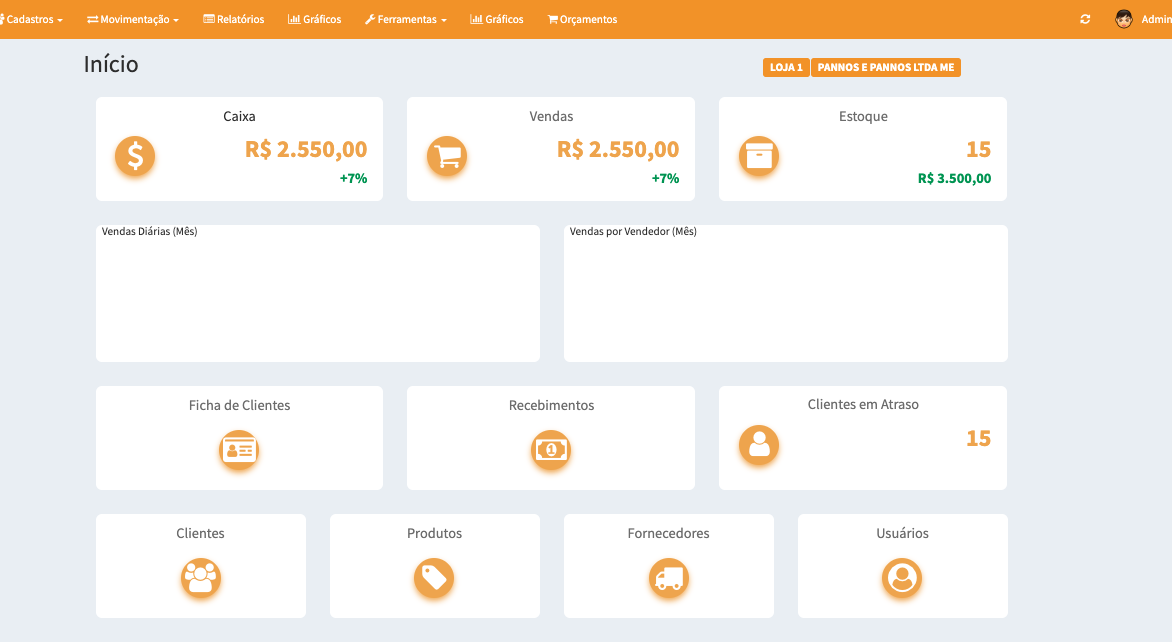Open the Produtos price tag icon
1172x642 pixels.
coord(434,578)
